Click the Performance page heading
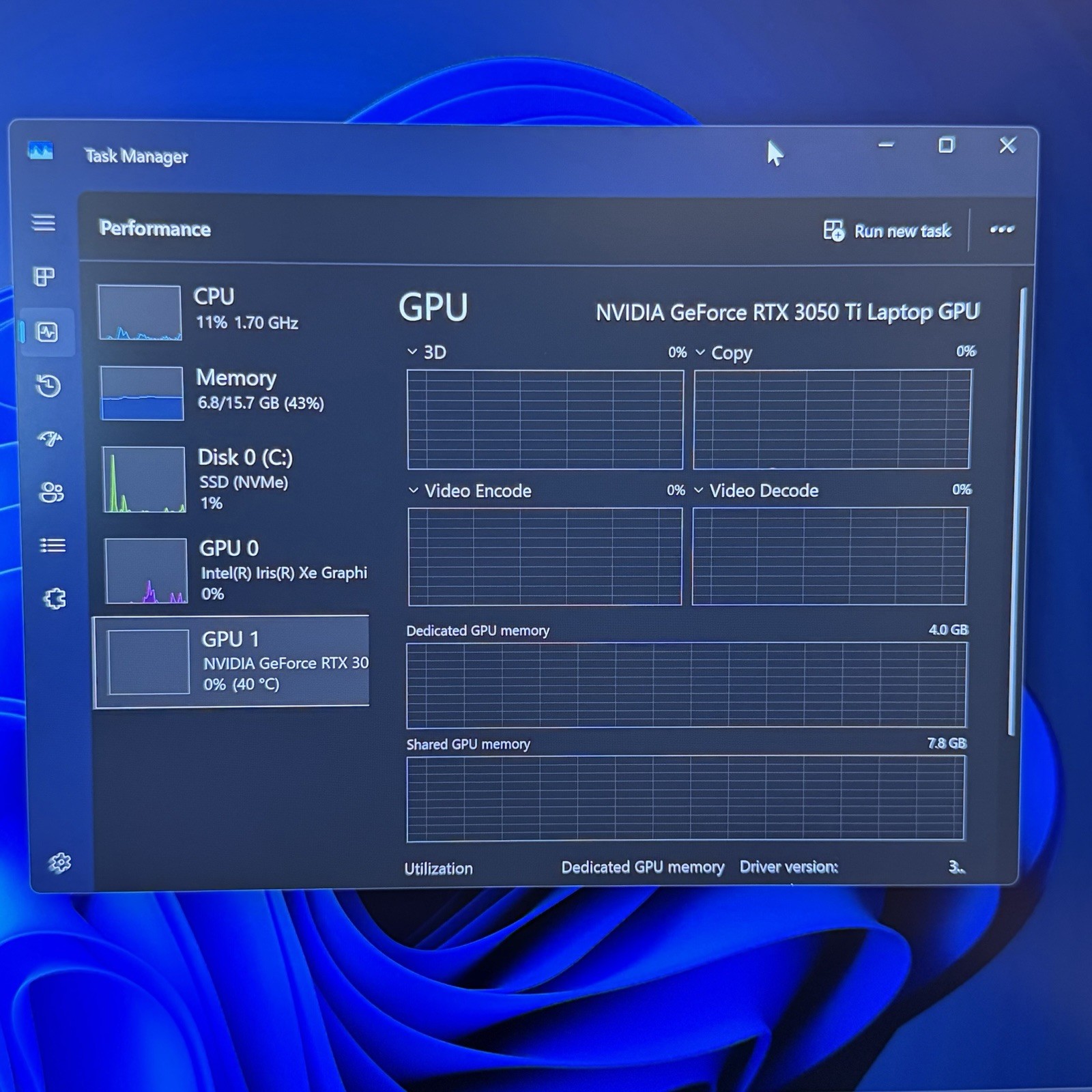Image resolution: width=1092 pixels, height=1092 pixels. tap(155, 229)
